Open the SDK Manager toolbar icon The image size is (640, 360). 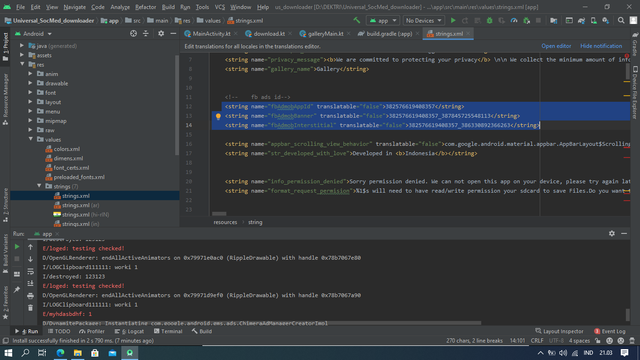click(x=606, y=20)
